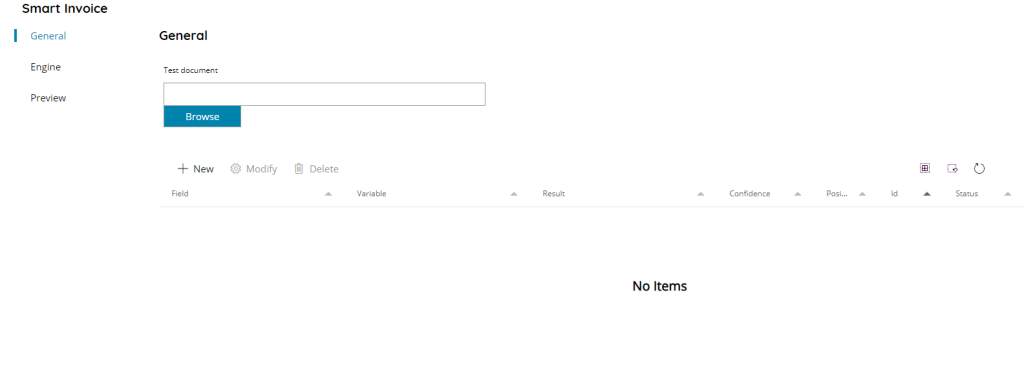Sort by the Field column arrow
Viewport: 1024px width, 379px height.
click(x=328, y=194)
